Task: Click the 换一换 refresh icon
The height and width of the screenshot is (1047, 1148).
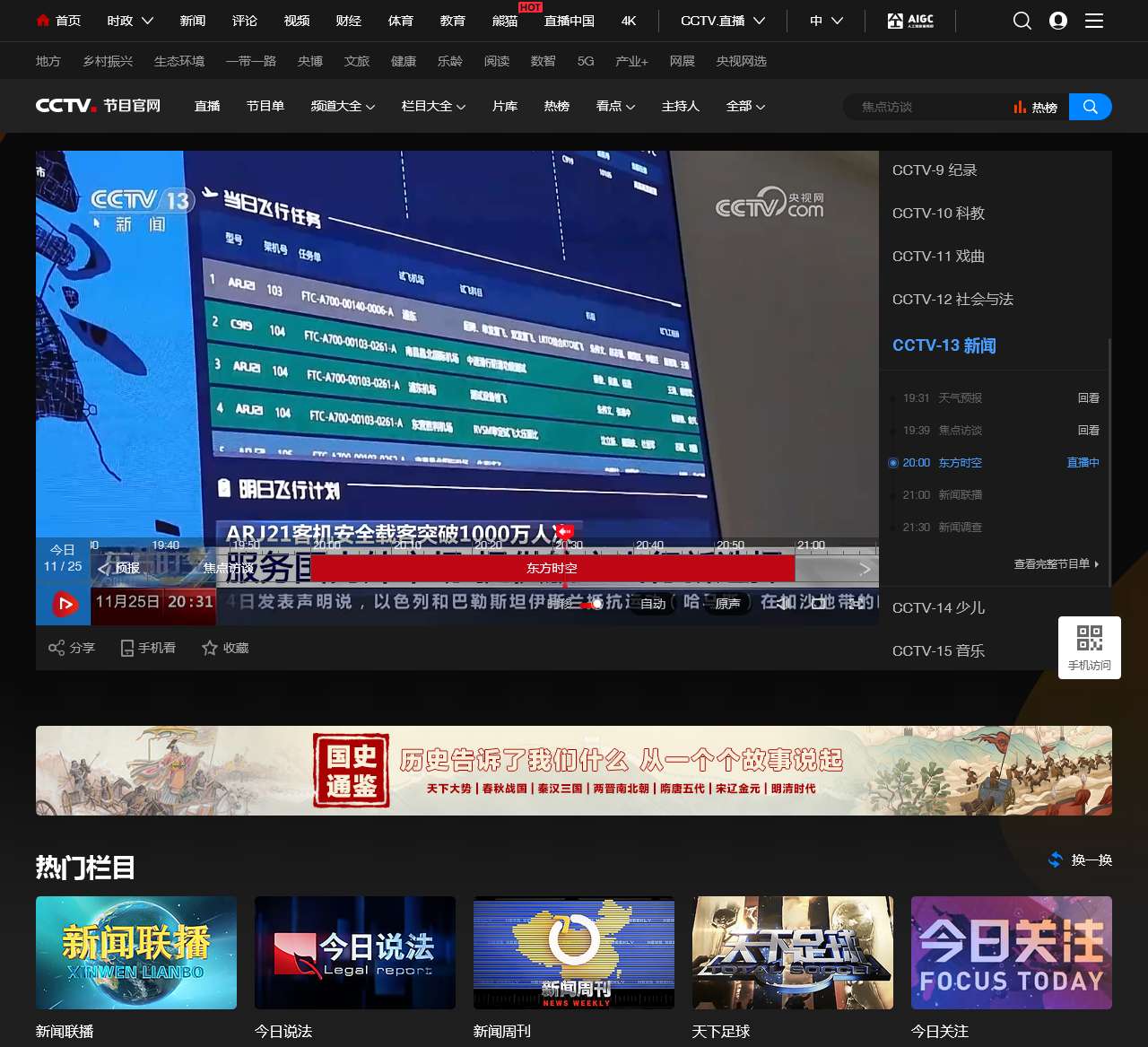Action: point(1057,859)
